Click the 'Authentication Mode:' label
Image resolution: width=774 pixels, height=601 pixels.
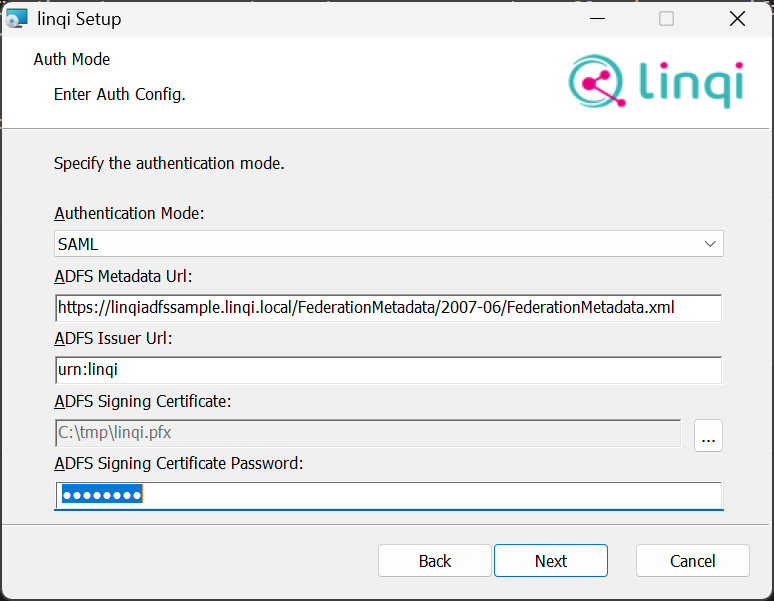tap(129, 213)
